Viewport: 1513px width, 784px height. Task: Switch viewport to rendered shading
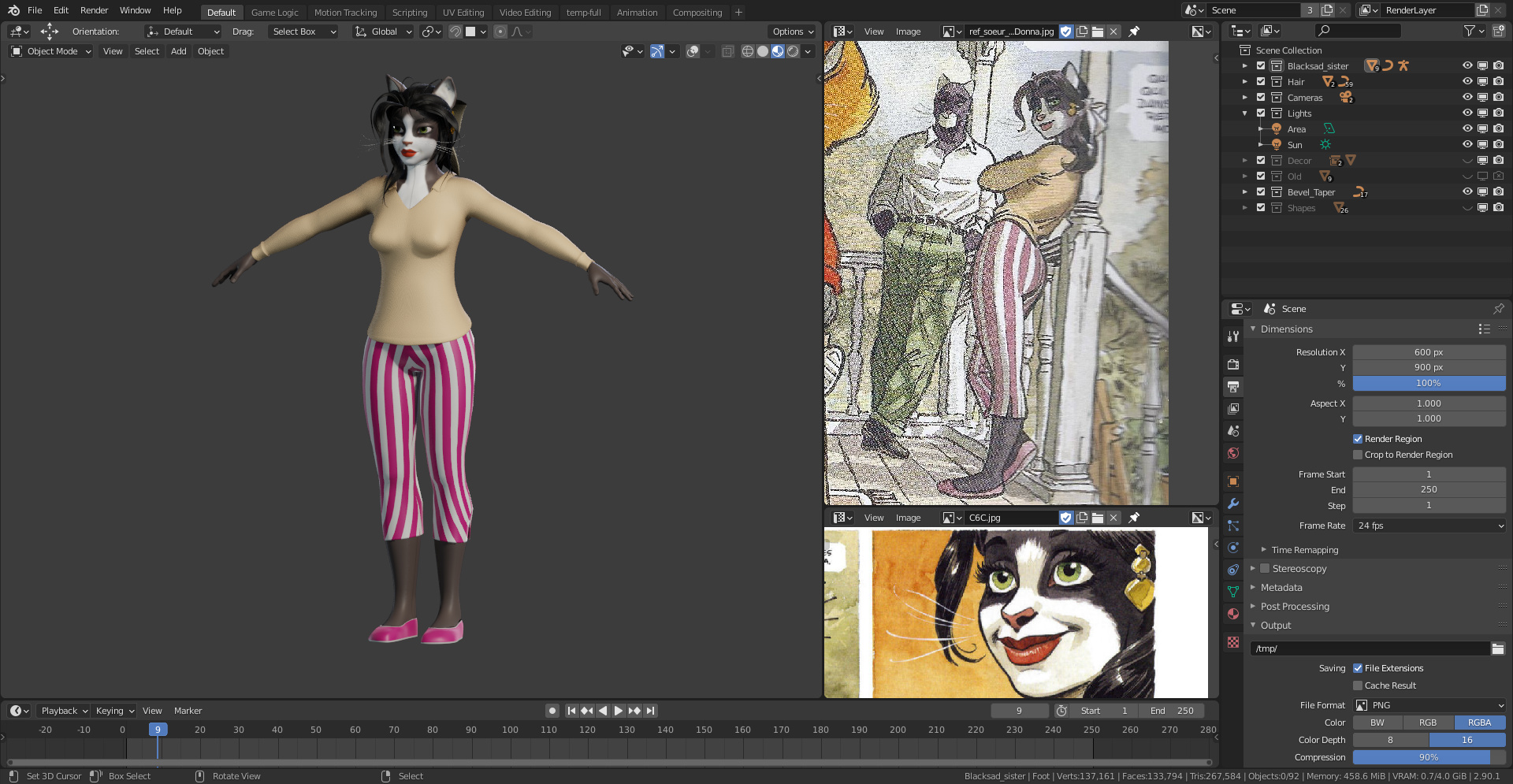[x=793, y=51]
